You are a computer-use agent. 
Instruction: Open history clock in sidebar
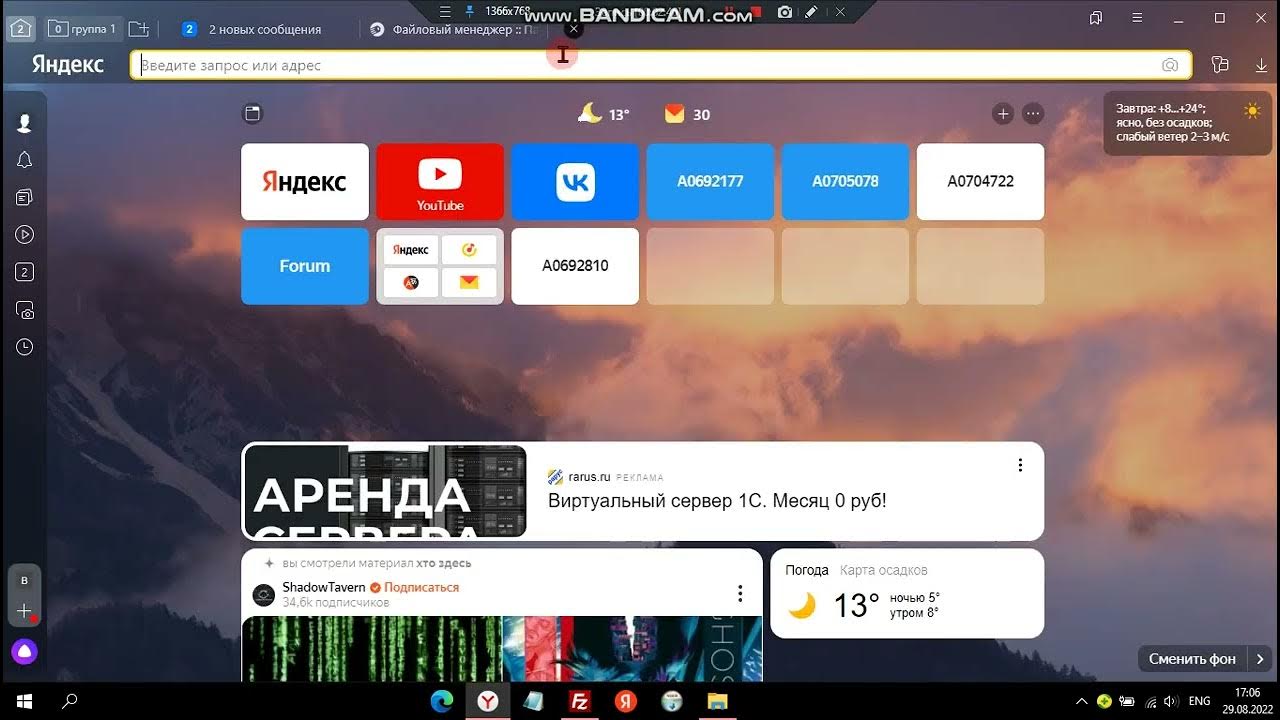(25, 347)
